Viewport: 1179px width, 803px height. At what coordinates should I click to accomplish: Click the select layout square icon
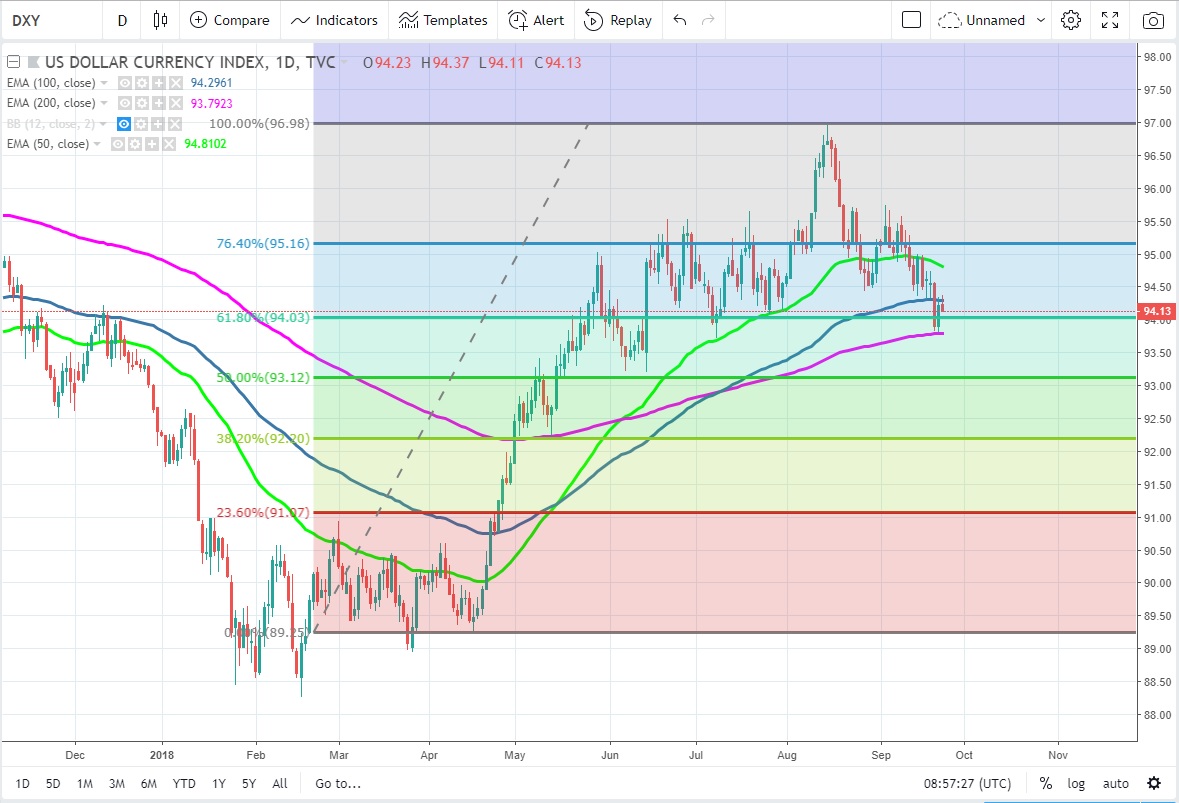pyautogui.click(x=911, y=20)
